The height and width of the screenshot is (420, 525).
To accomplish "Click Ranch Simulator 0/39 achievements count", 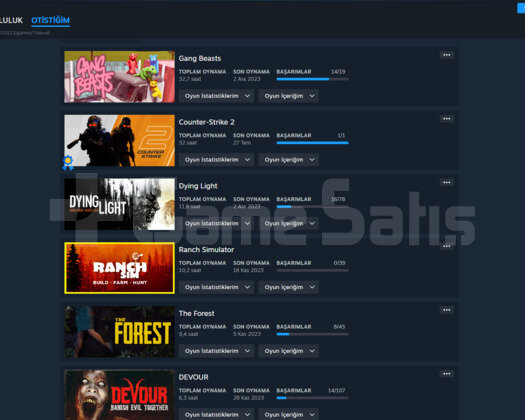I will click(x=339, y=263).
